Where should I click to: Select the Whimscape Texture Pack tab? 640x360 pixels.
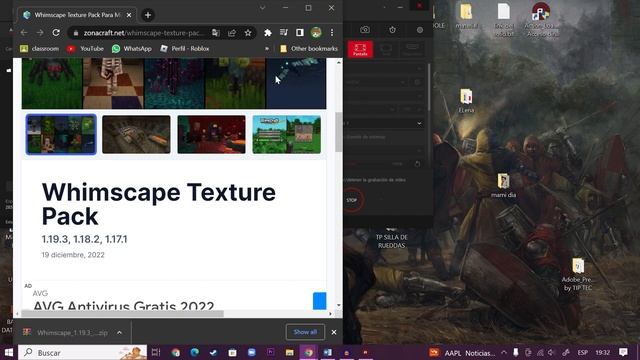point(77,15)
